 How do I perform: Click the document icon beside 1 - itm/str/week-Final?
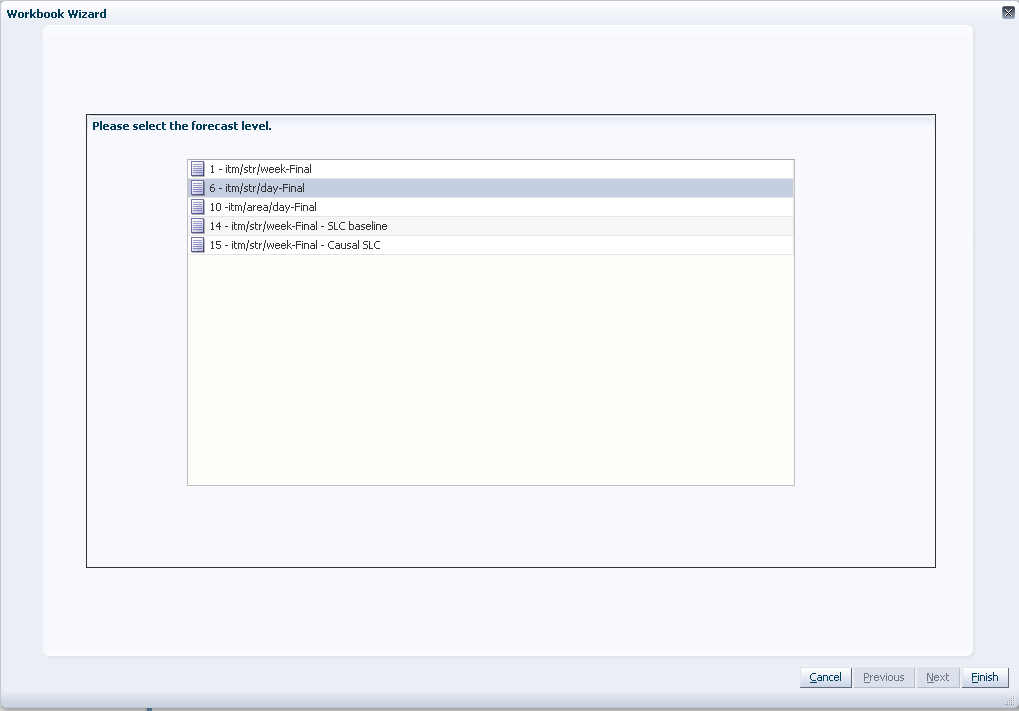pyautogui.click(x=198, y=169)
